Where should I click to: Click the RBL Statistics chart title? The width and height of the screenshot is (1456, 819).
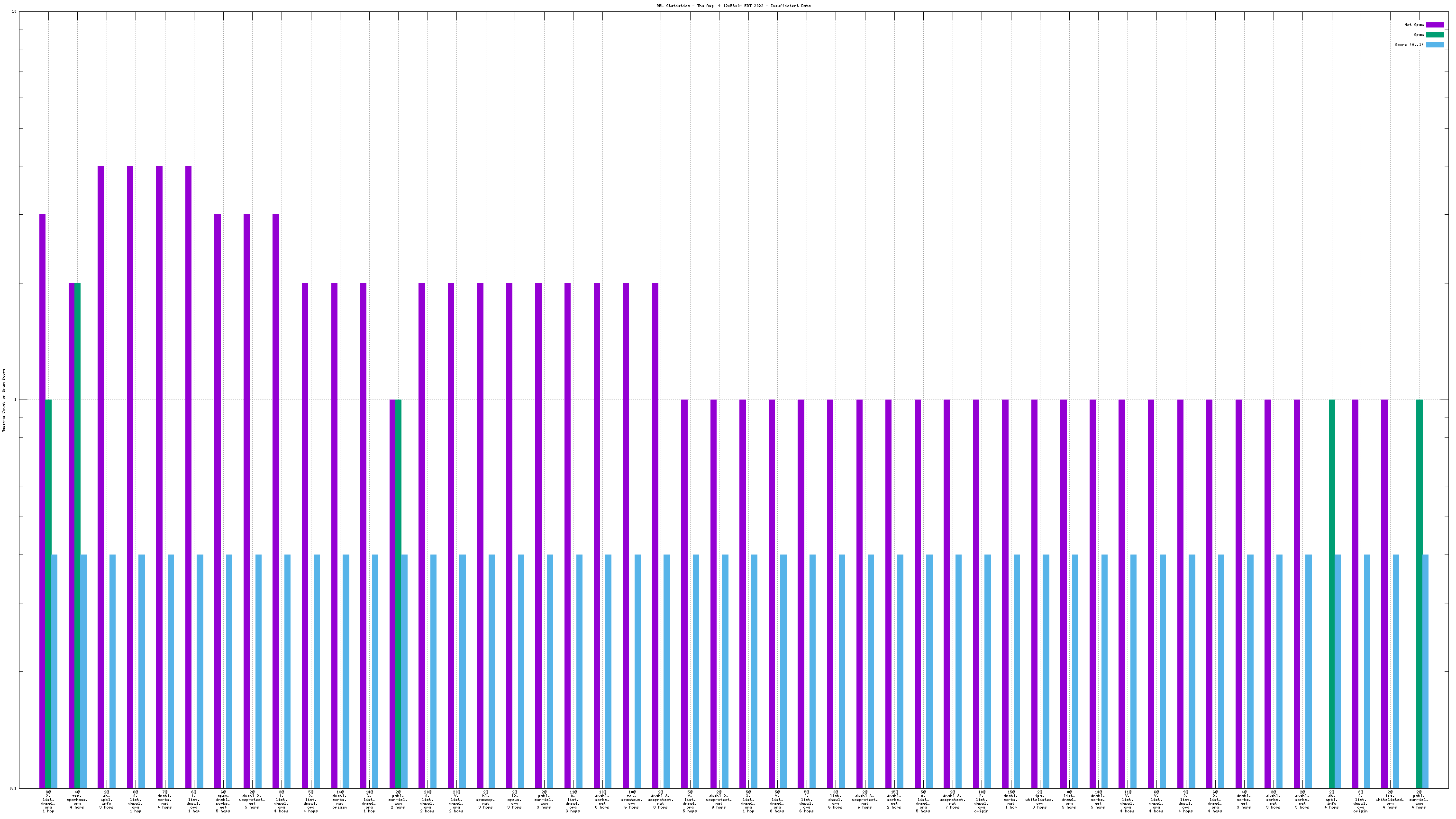(733, 6)
